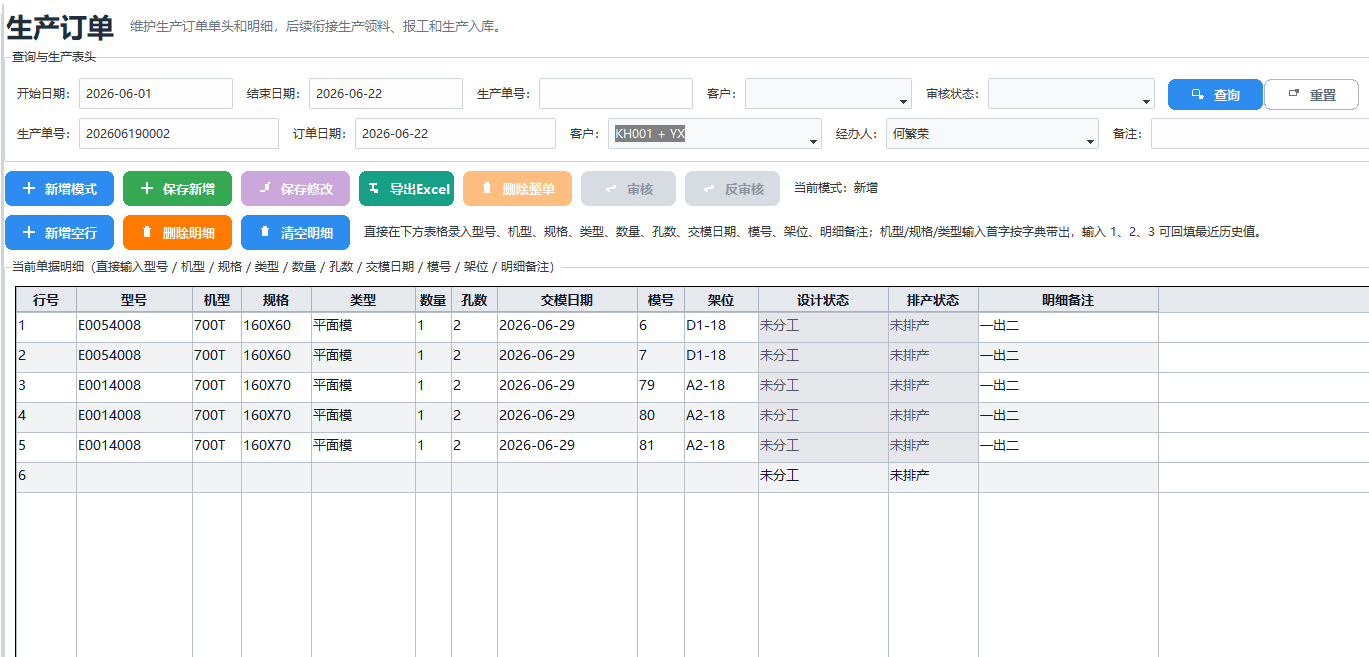Add an empty row with 新增空行
Image resolution: width=1369 pixels, height=657 pixels.
click(x=59, y=232)
